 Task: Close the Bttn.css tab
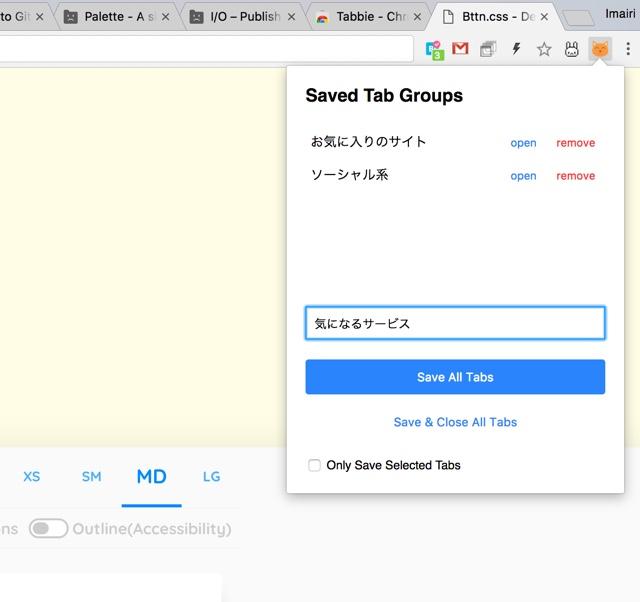(x=544, y=17)
